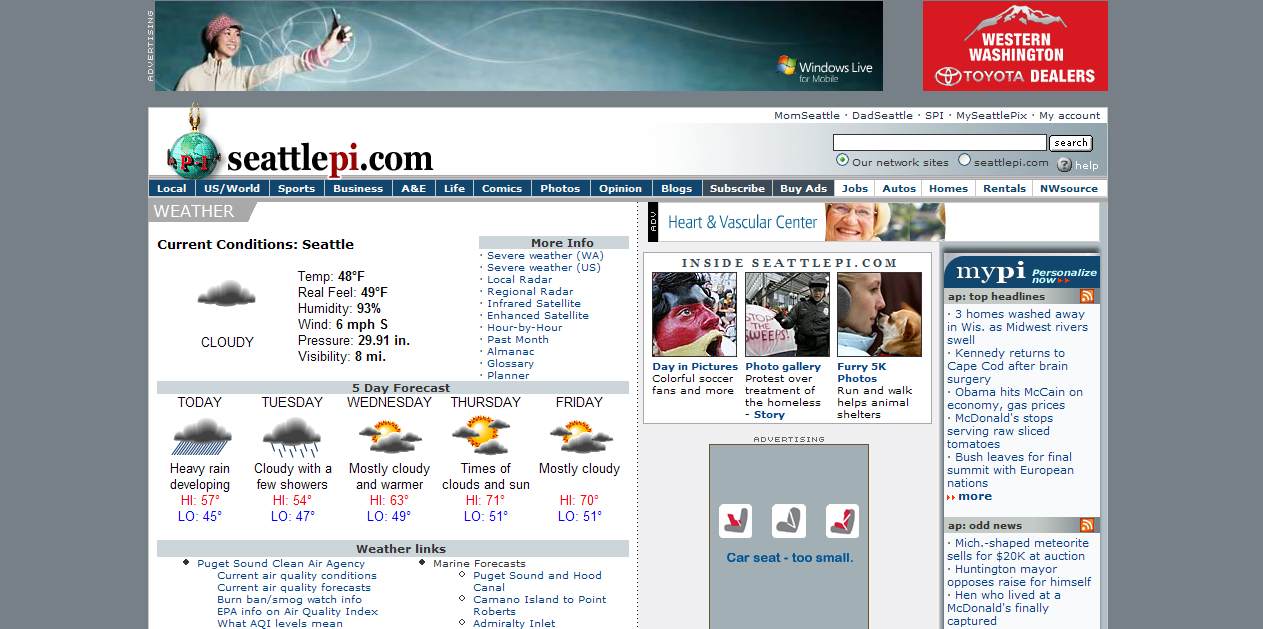
Task: Open the Sports navigation tab
Action: (296, 188)
